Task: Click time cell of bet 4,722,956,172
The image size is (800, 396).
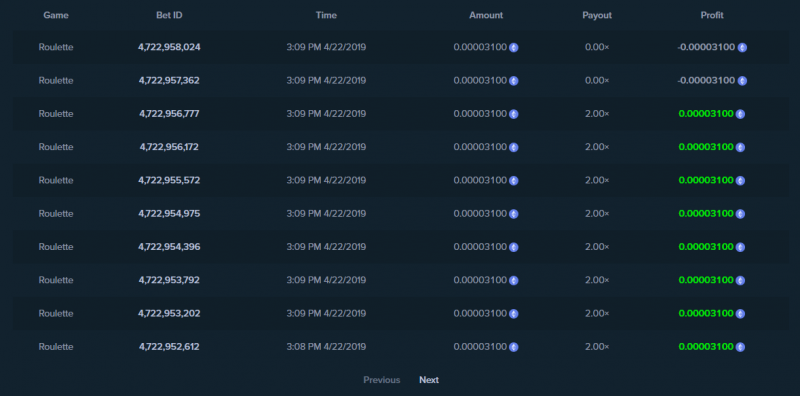Action: pyautogui.click(x=327, y=146)
